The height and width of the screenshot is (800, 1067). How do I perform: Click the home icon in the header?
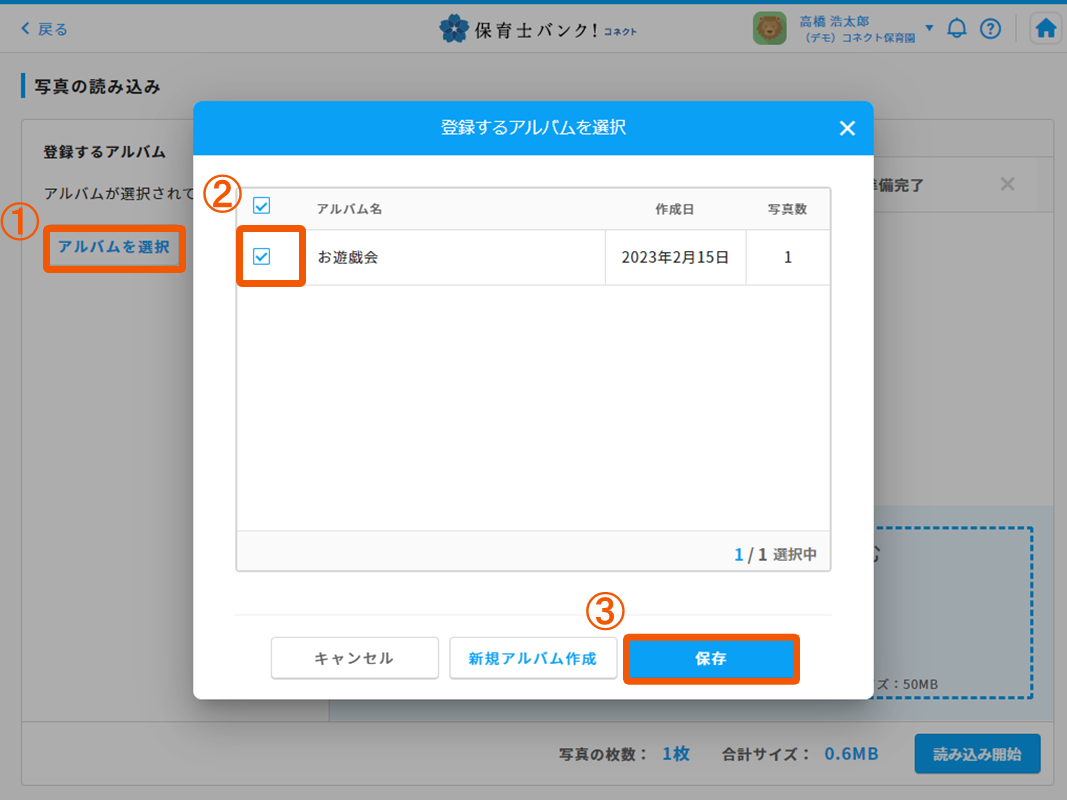click(x=1046, y=29)
